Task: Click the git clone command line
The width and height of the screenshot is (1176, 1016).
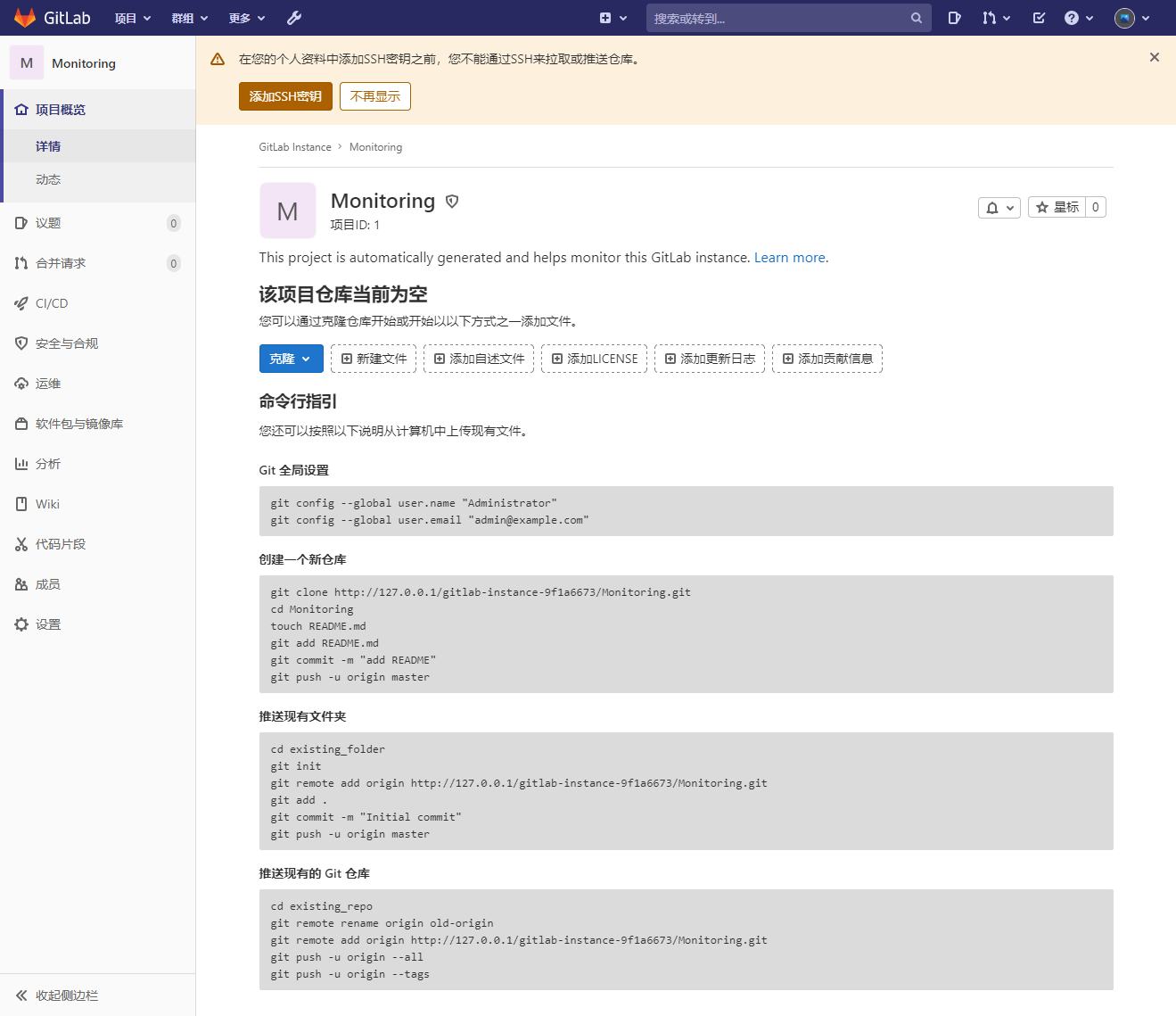Action: pyautogui.click(x=481, y=592)
